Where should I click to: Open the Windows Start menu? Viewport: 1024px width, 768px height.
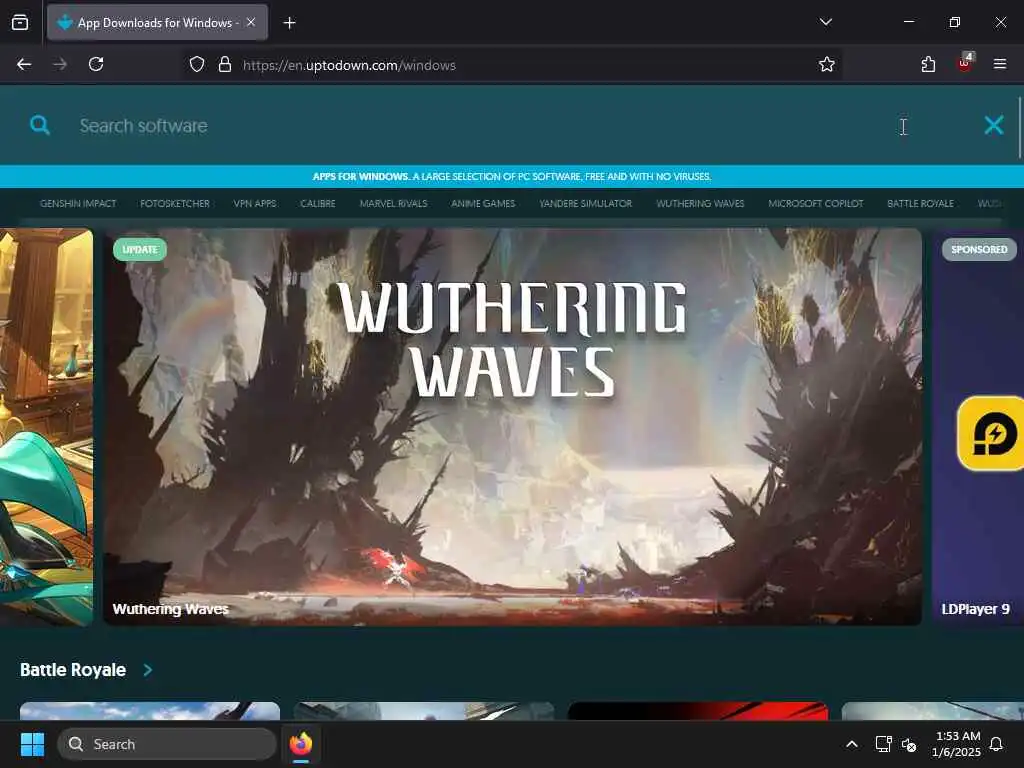tap(32, 744)
